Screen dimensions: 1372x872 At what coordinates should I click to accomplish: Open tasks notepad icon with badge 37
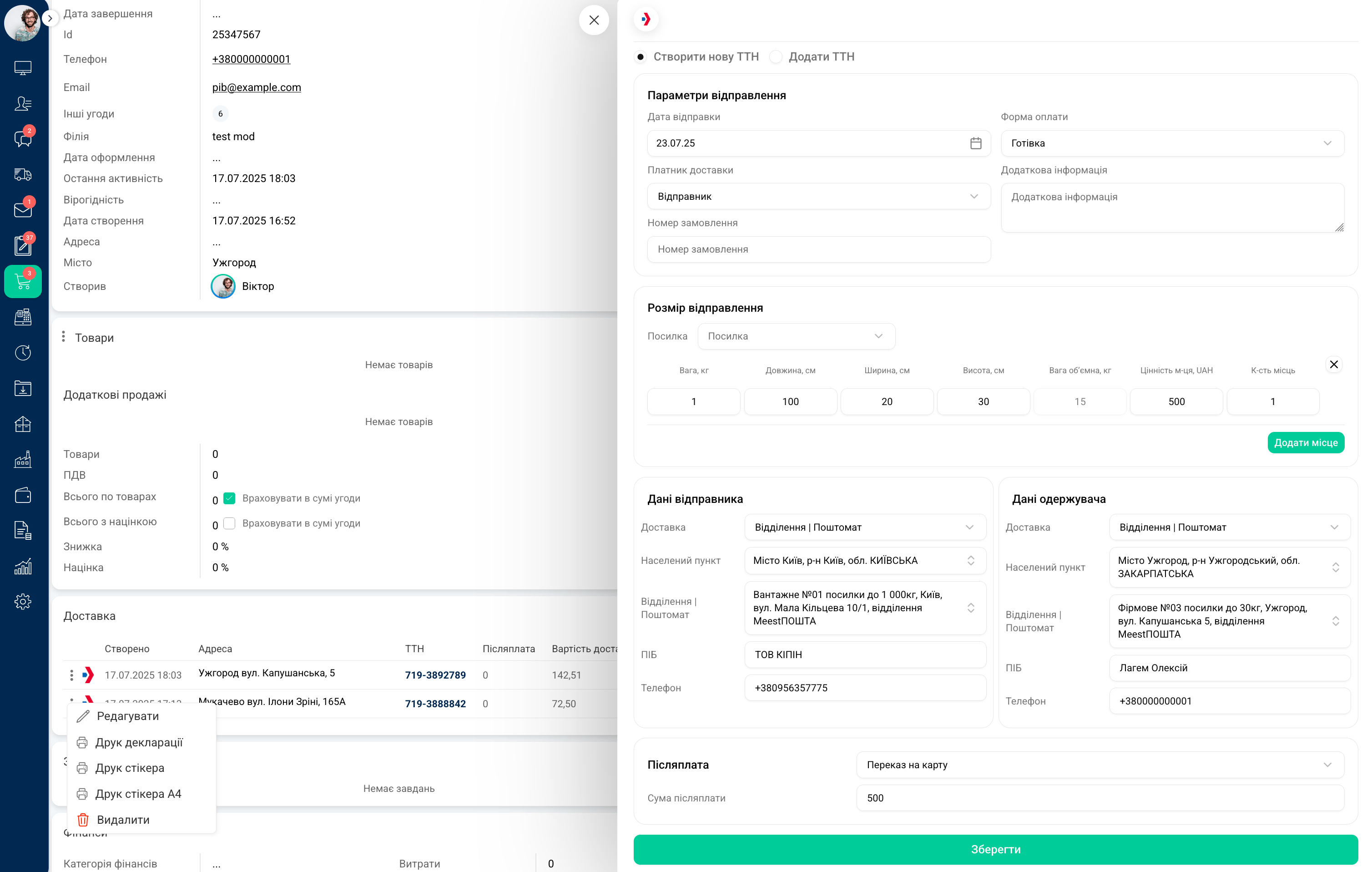coord(23,245)
